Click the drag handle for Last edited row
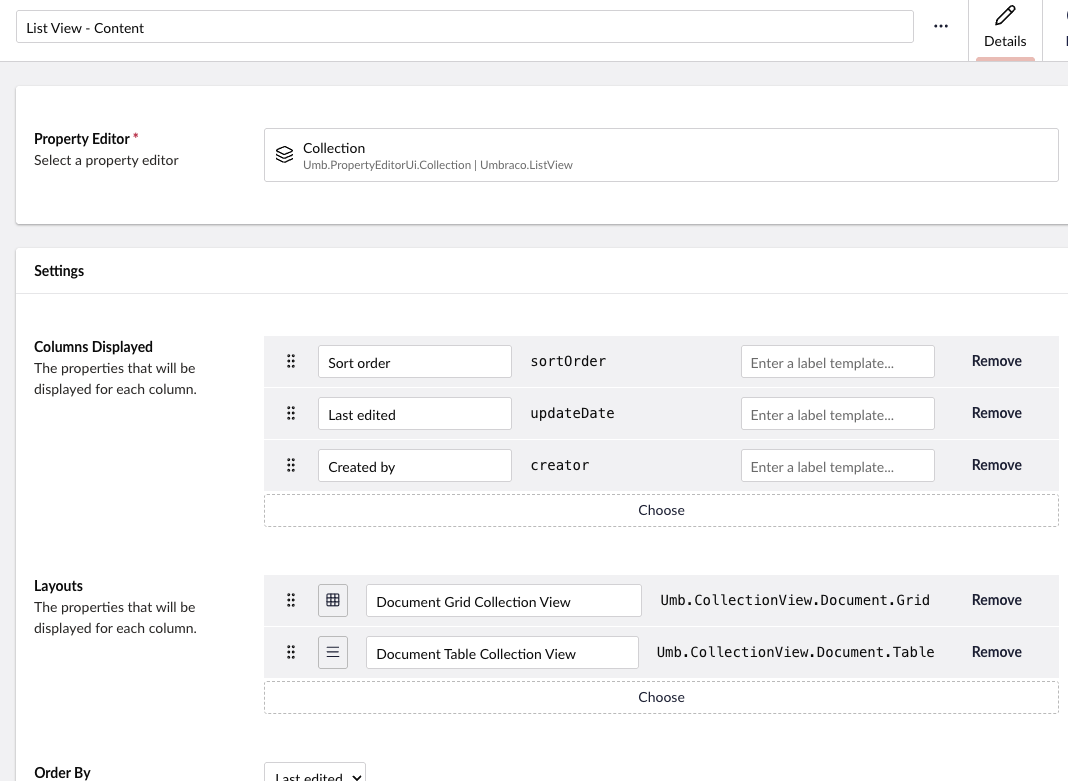This screenshot has height=781, width=1068. coord(291,414)
